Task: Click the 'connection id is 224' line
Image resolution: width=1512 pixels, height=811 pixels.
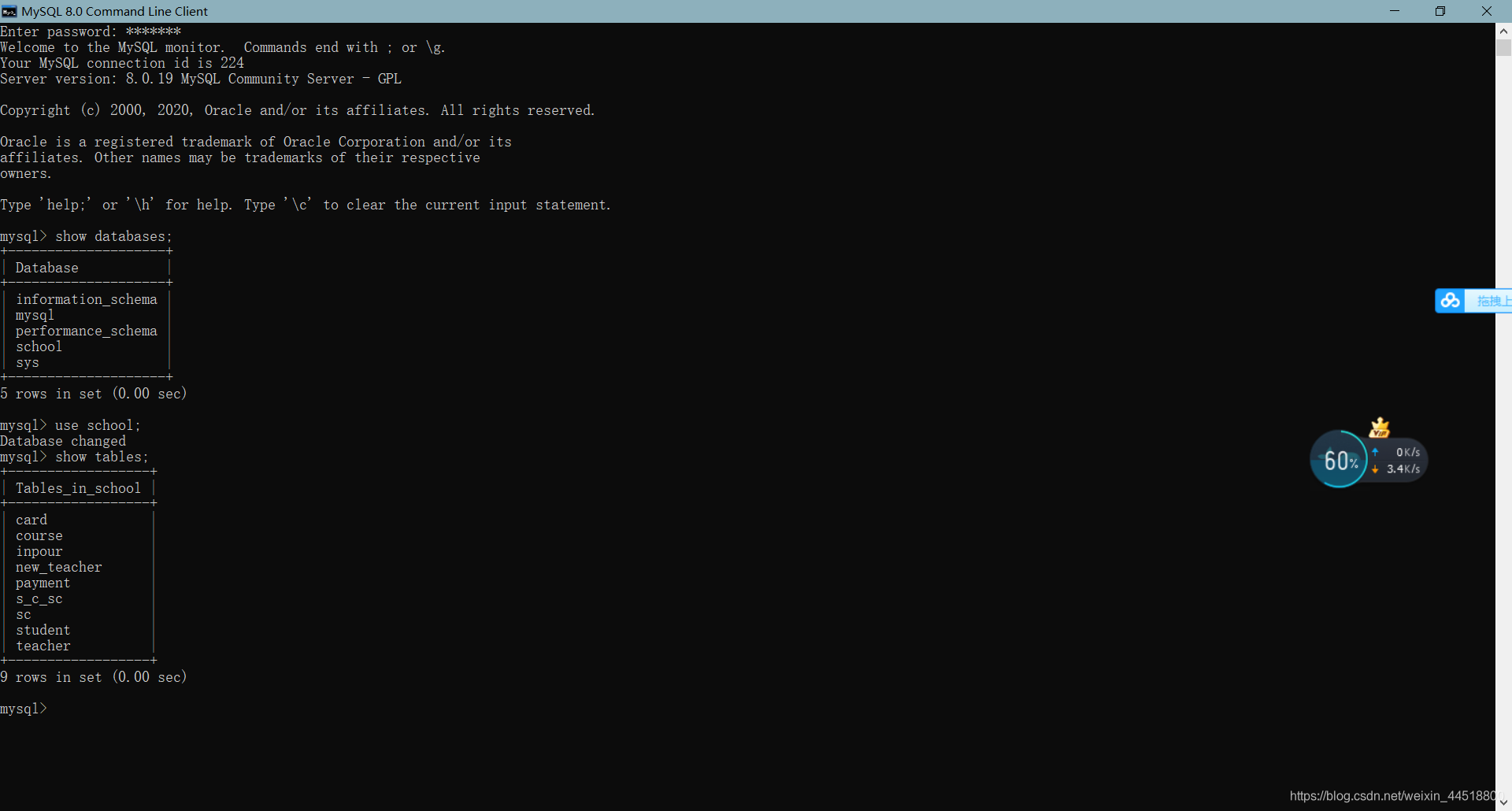Action: [x=122, y=63]
